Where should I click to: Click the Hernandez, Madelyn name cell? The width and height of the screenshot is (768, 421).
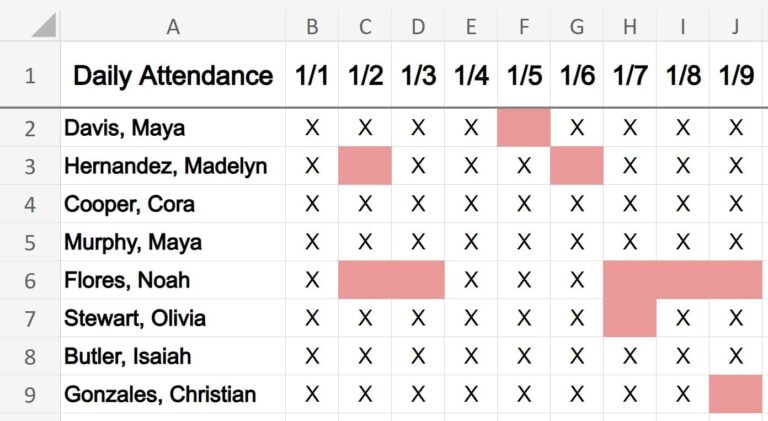click(173, 166)
